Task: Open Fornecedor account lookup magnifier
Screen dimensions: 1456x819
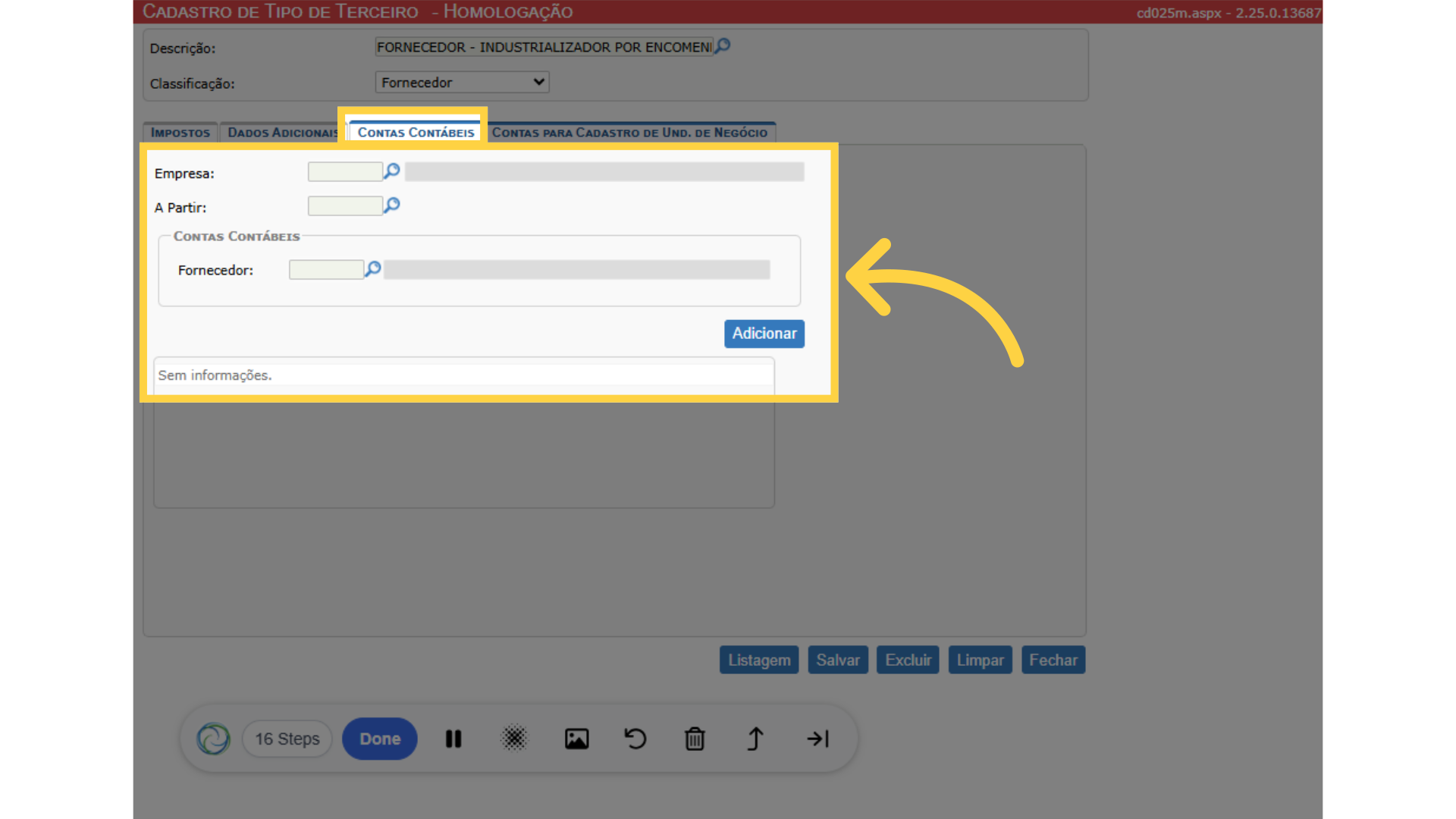Action: 372,269
